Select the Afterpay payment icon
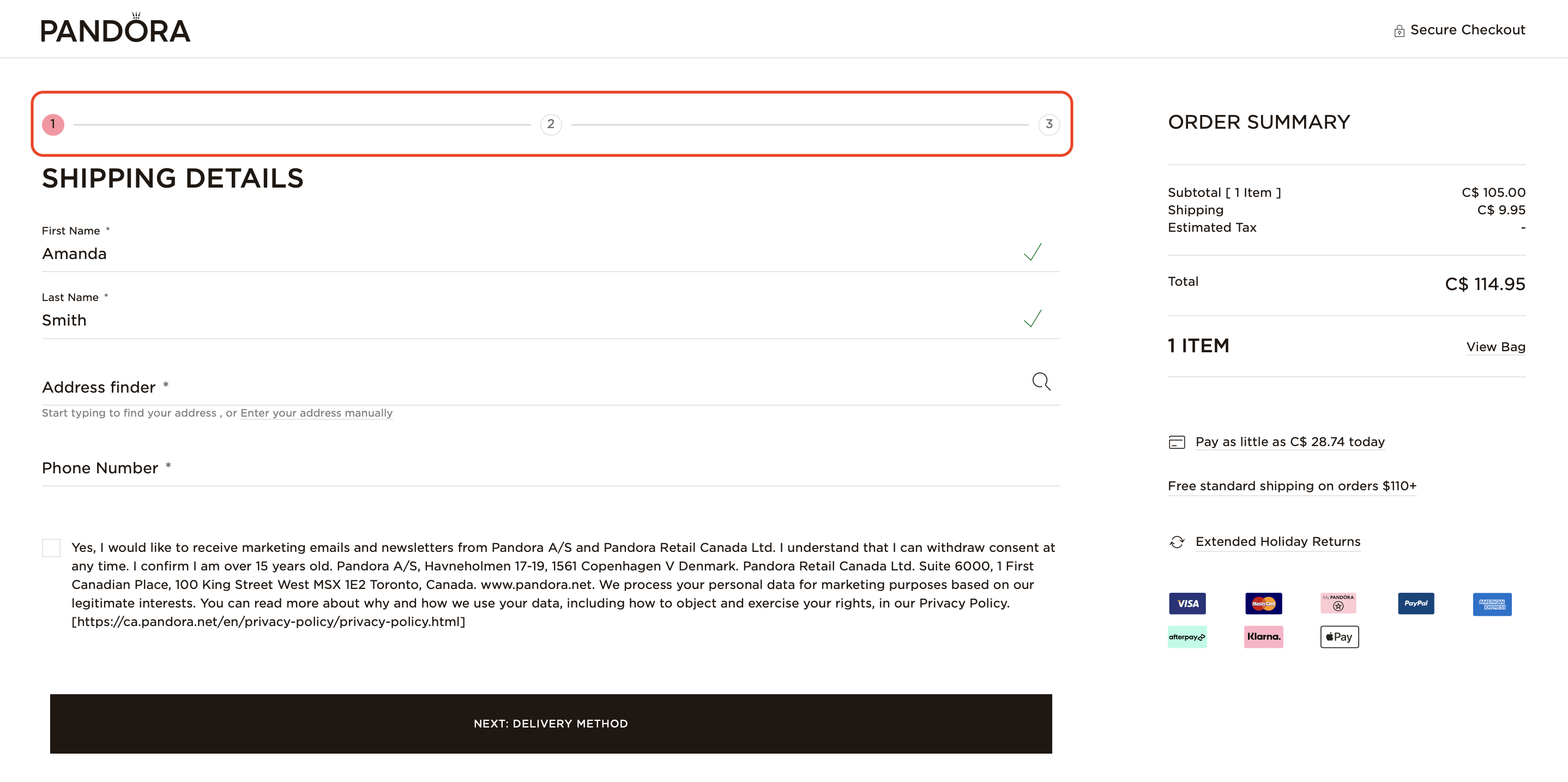The image size is (1568, 782). coord(1187,636)
